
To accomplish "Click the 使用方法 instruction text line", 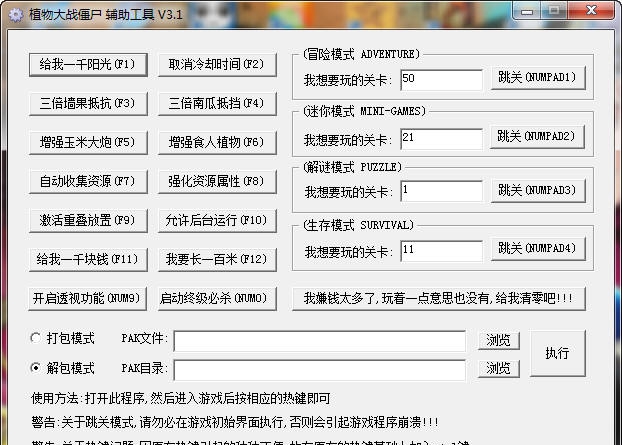I will (x=180, y=398).
